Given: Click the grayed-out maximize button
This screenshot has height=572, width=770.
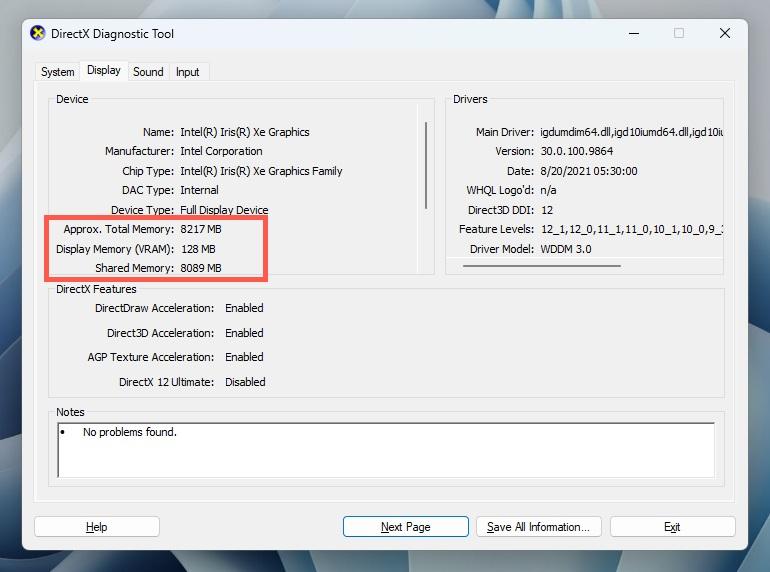Looking at the screenshot, I should 679,33.
